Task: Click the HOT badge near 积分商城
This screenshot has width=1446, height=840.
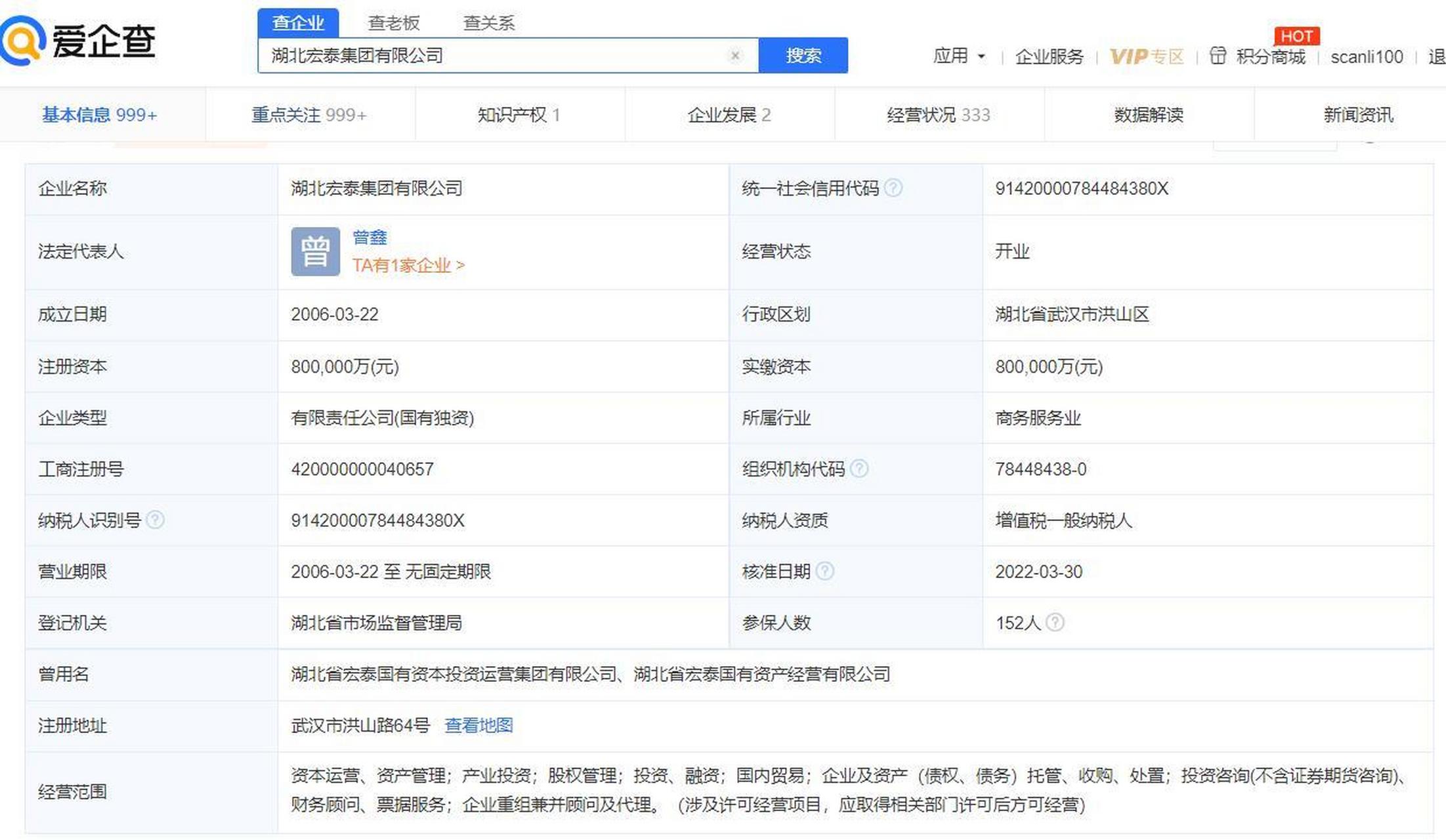Action: pyautogui.click(x=1298, y=36)
